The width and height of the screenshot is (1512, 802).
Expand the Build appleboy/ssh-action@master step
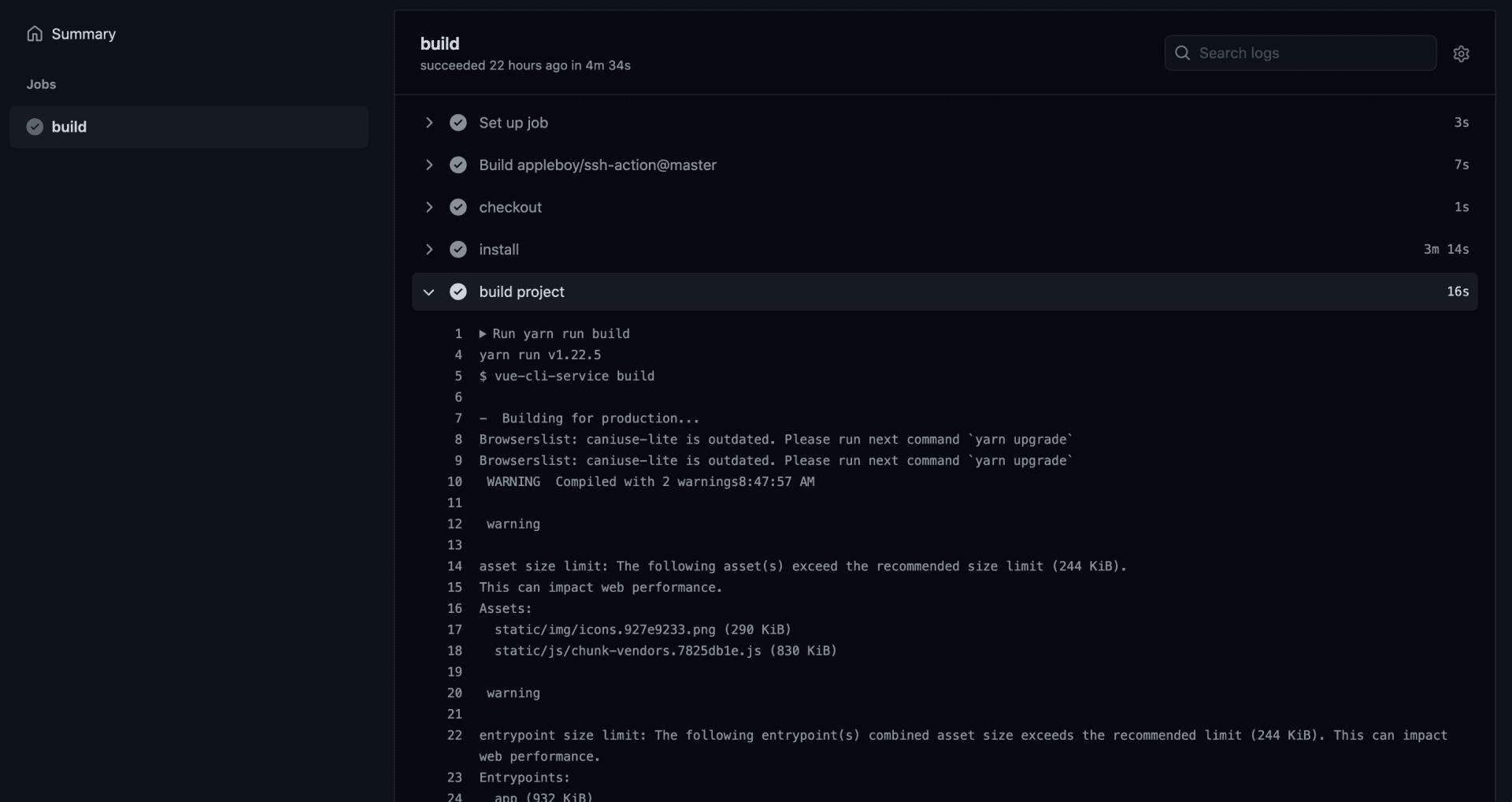click(x=429, y=165)
